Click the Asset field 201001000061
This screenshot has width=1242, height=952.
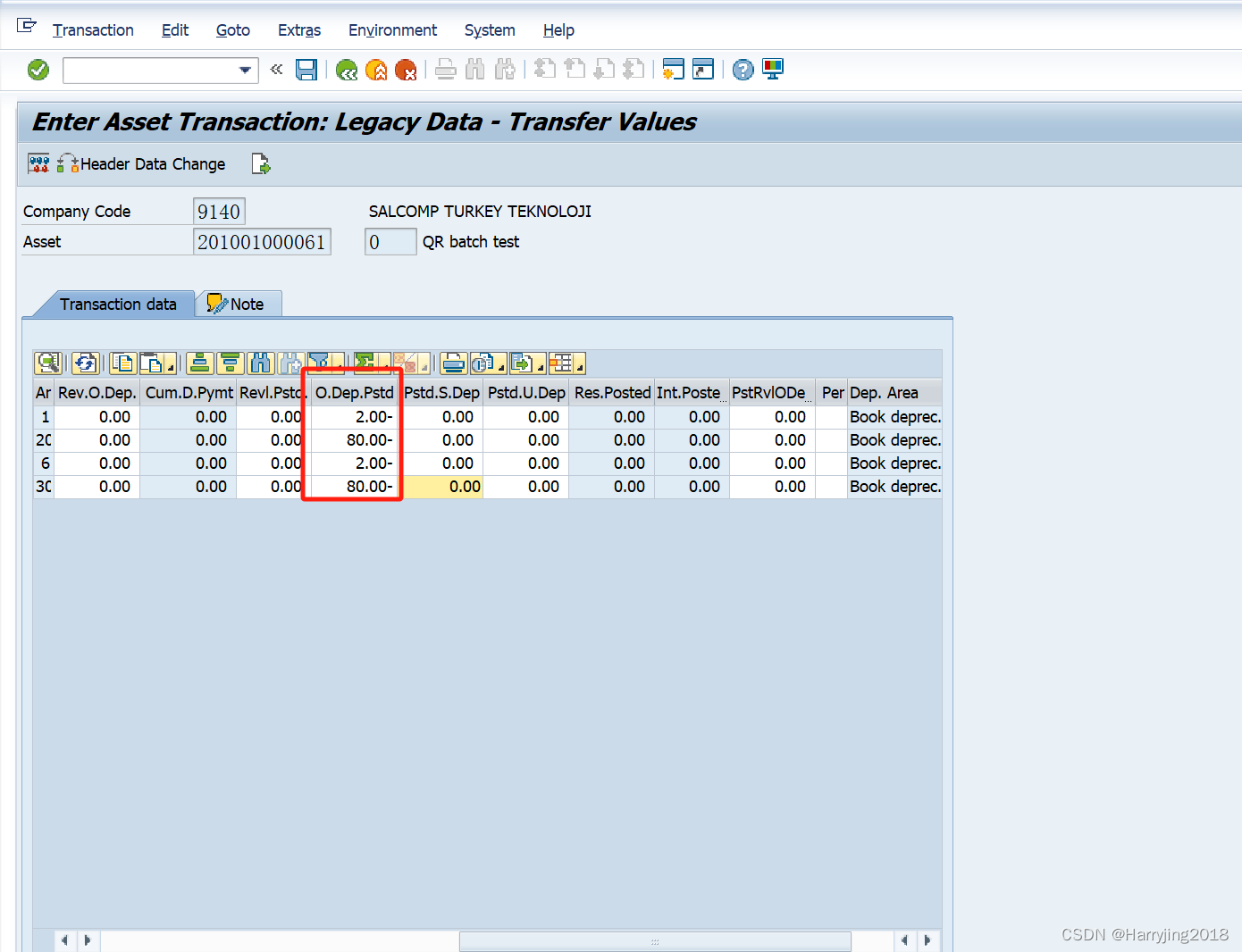click(262, 242)
